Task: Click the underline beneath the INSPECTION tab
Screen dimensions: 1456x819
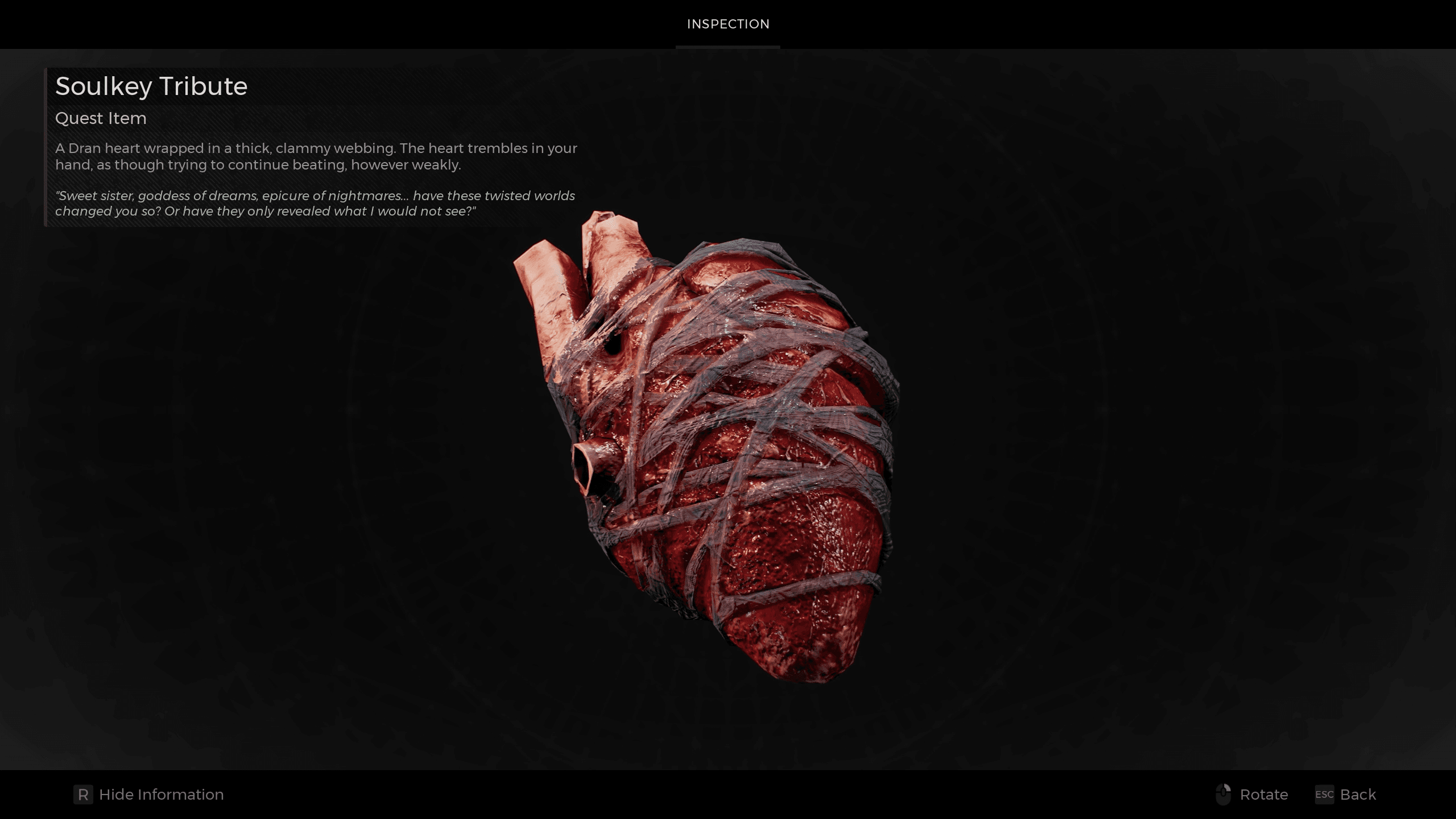Action: click(727, 47)
